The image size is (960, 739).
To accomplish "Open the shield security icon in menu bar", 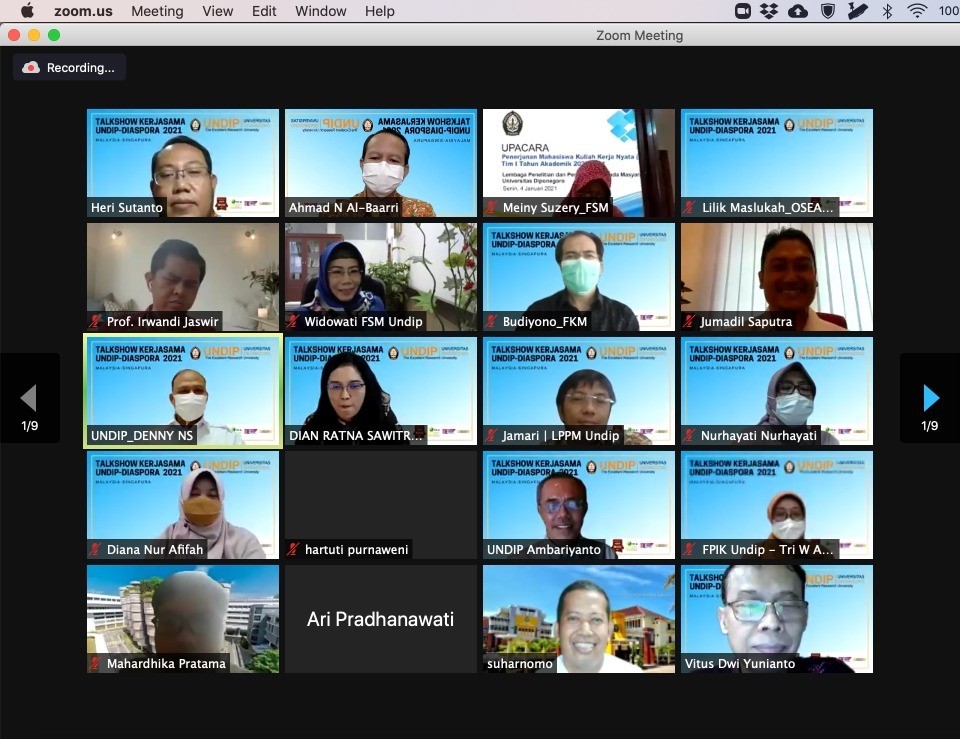I will coord(828,11).
